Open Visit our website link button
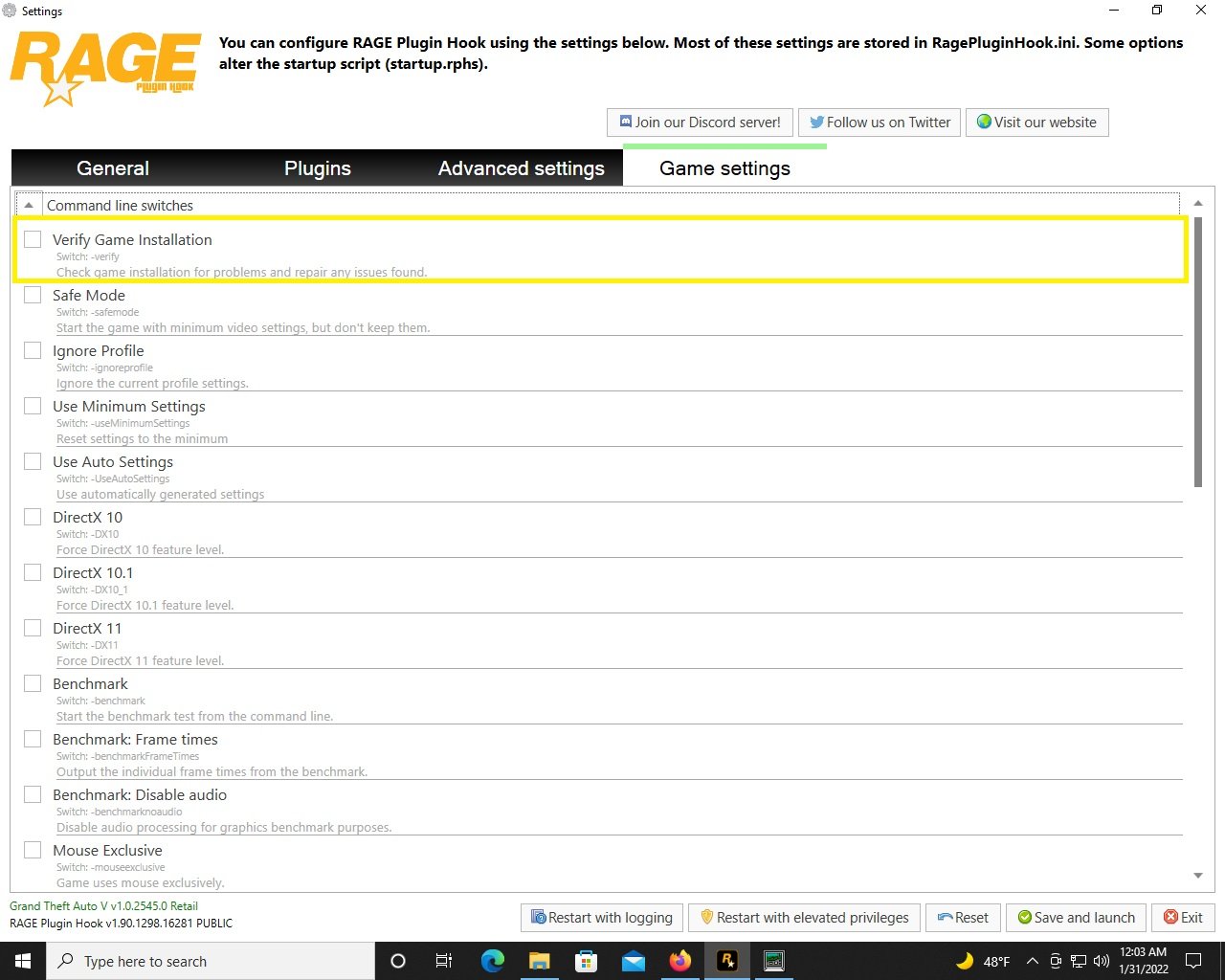The height and width of the screenshot is (980, 1225). (1036, 122)
